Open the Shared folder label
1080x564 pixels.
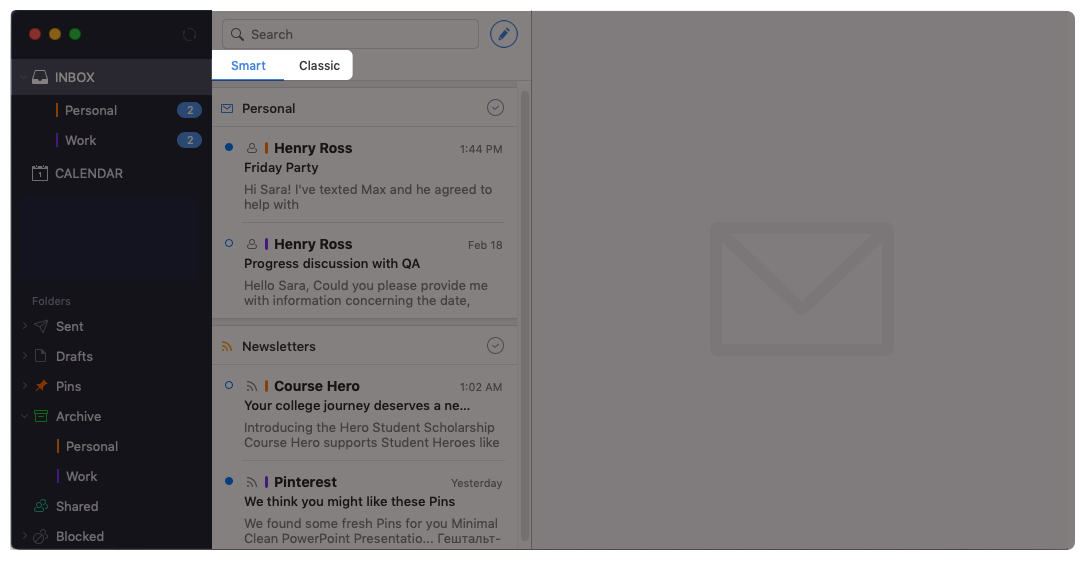76,506
